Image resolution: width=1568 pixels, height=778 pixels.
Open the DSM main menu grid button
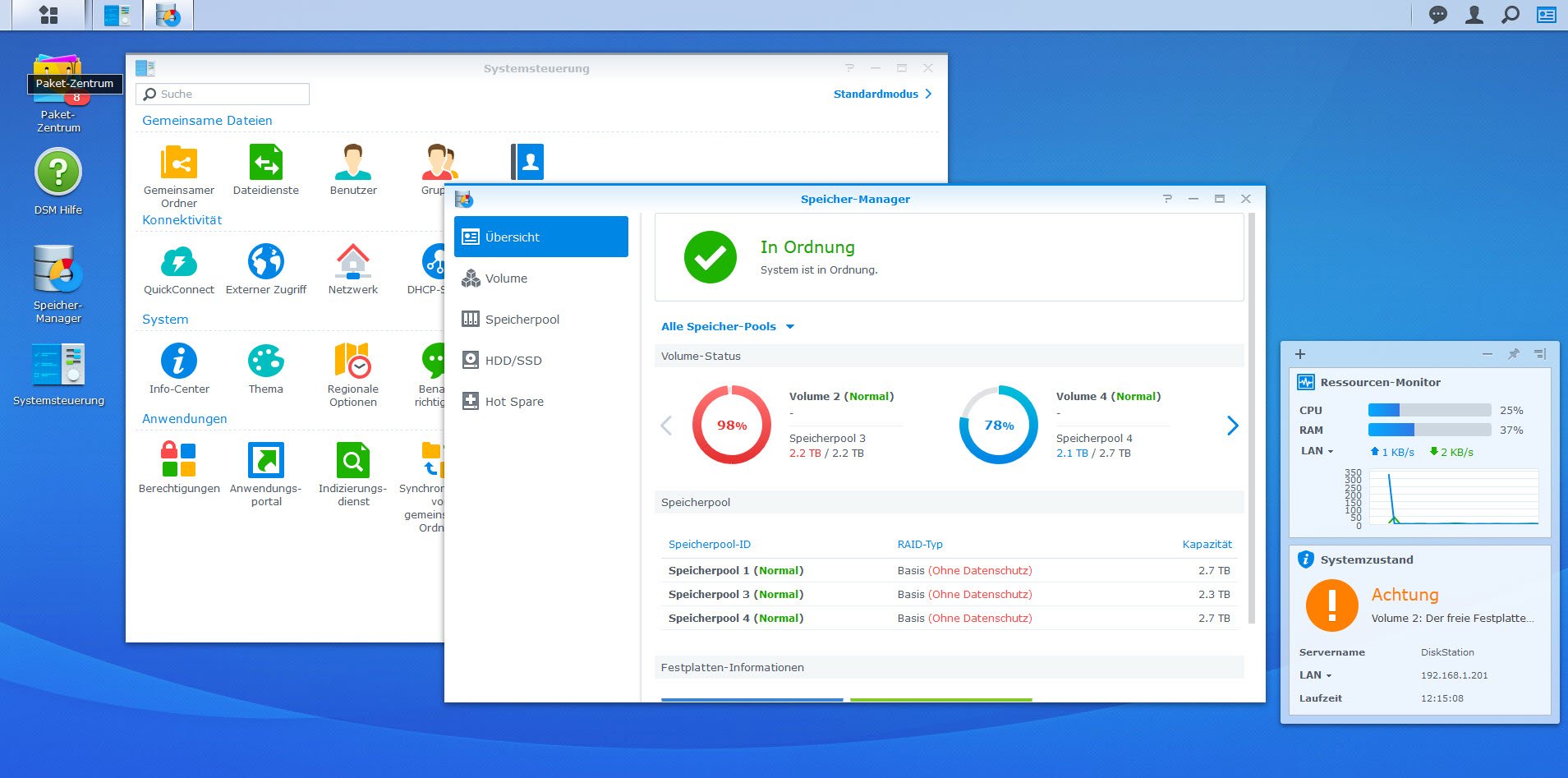tap(48, 15)
